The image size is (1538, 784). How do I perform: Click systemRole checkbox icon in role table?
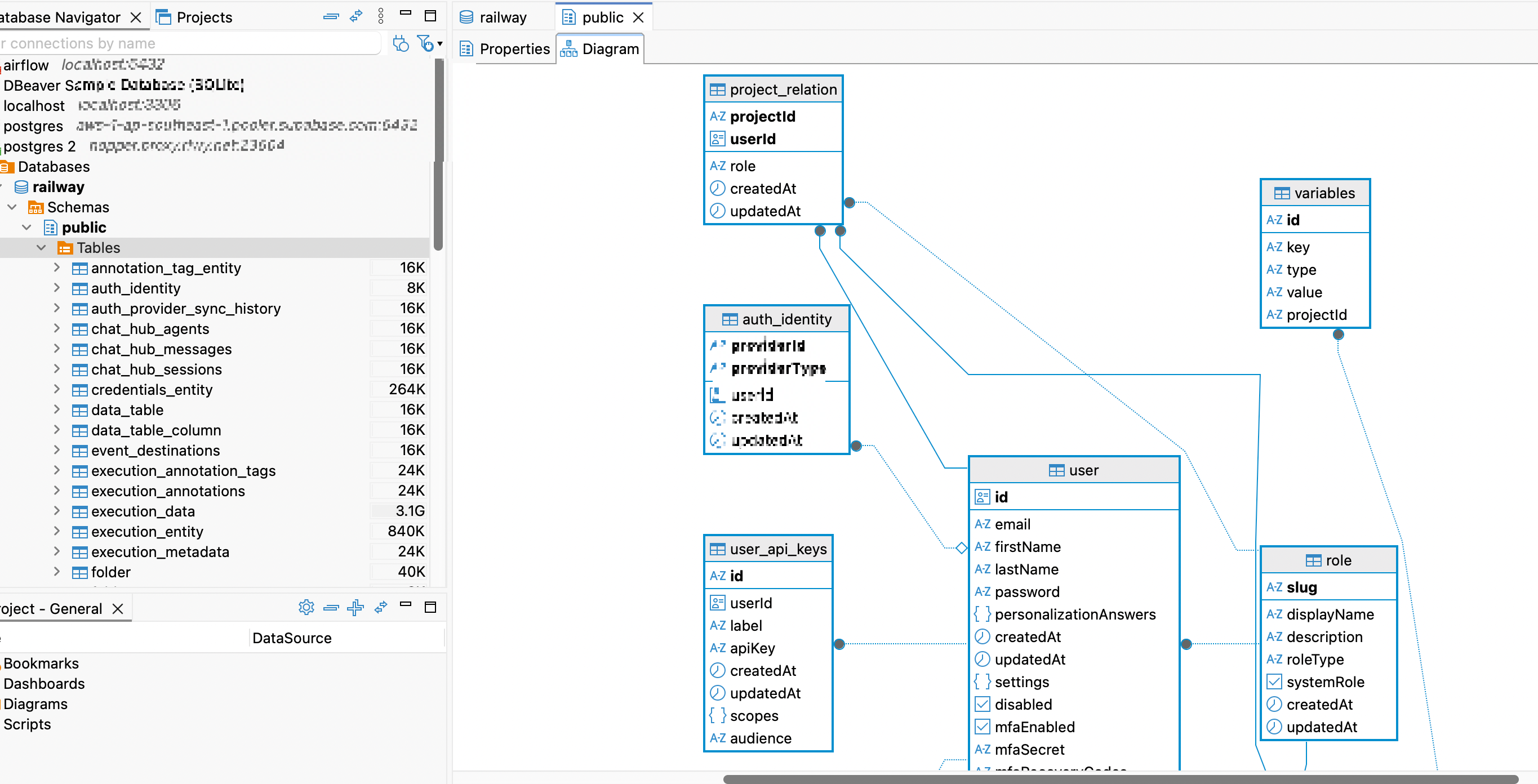pyautogui.click(x=1274, y=682)
